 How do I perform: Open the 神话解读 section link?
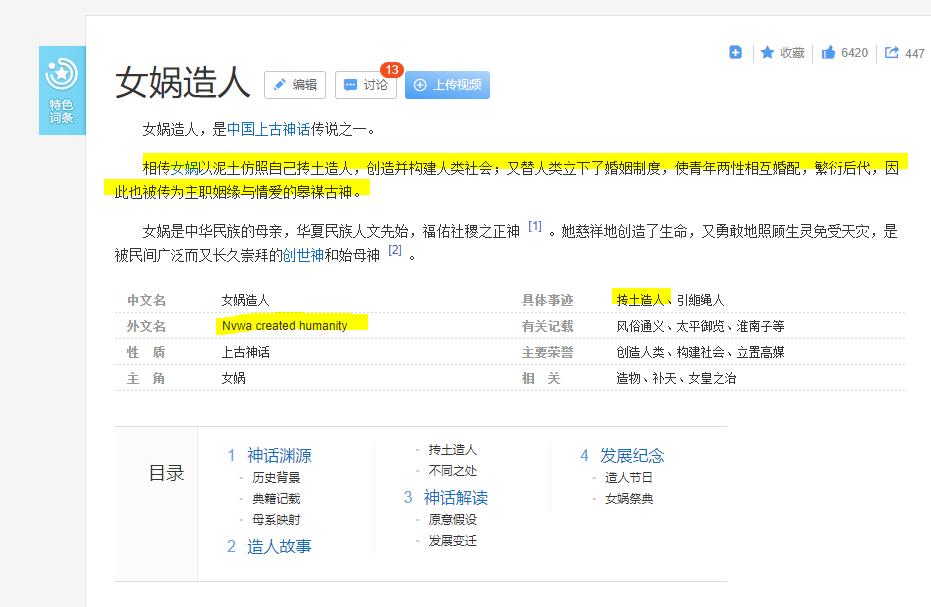coord(455,497)
